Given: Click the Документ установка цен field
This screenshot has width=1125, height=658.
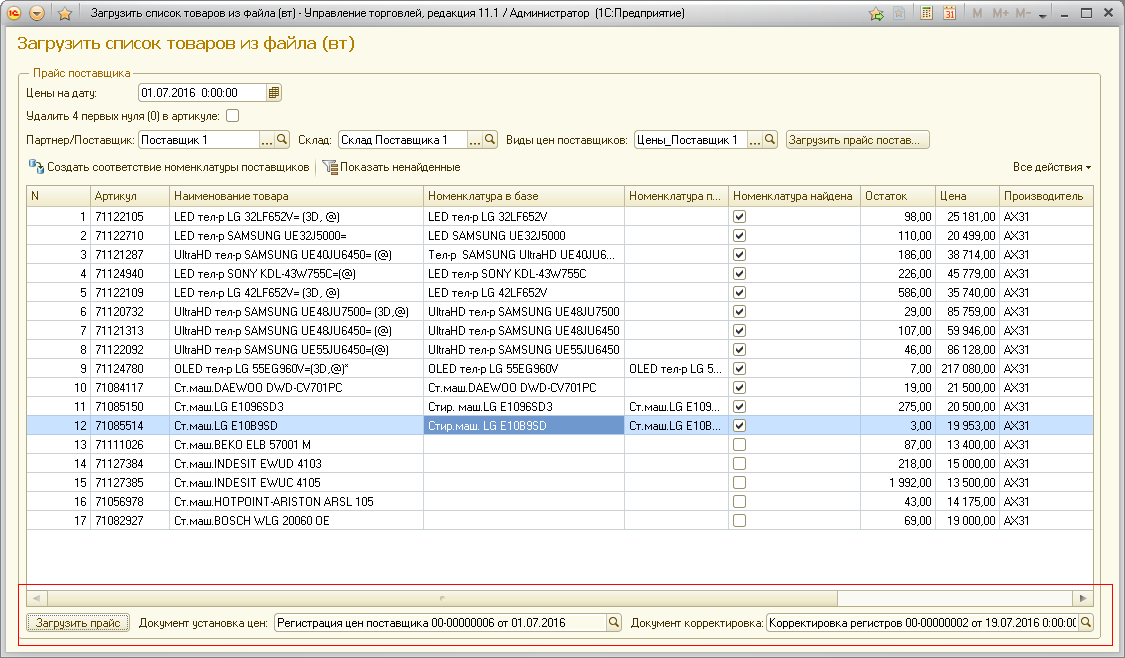Looking at the screenshot, I should tap(441, 622).
